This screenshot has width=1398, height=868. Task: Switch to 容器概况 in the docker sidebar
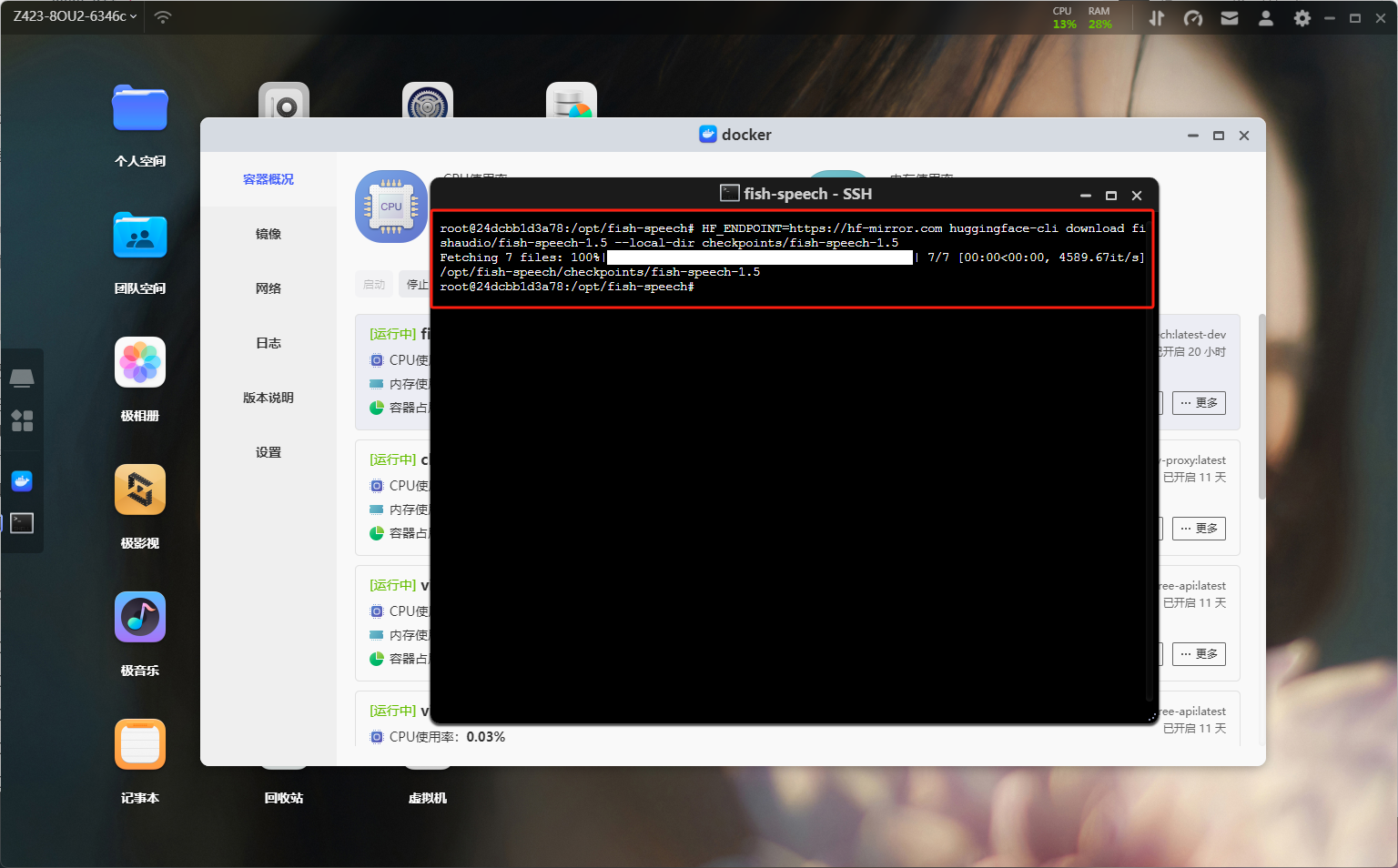point(268,179)
